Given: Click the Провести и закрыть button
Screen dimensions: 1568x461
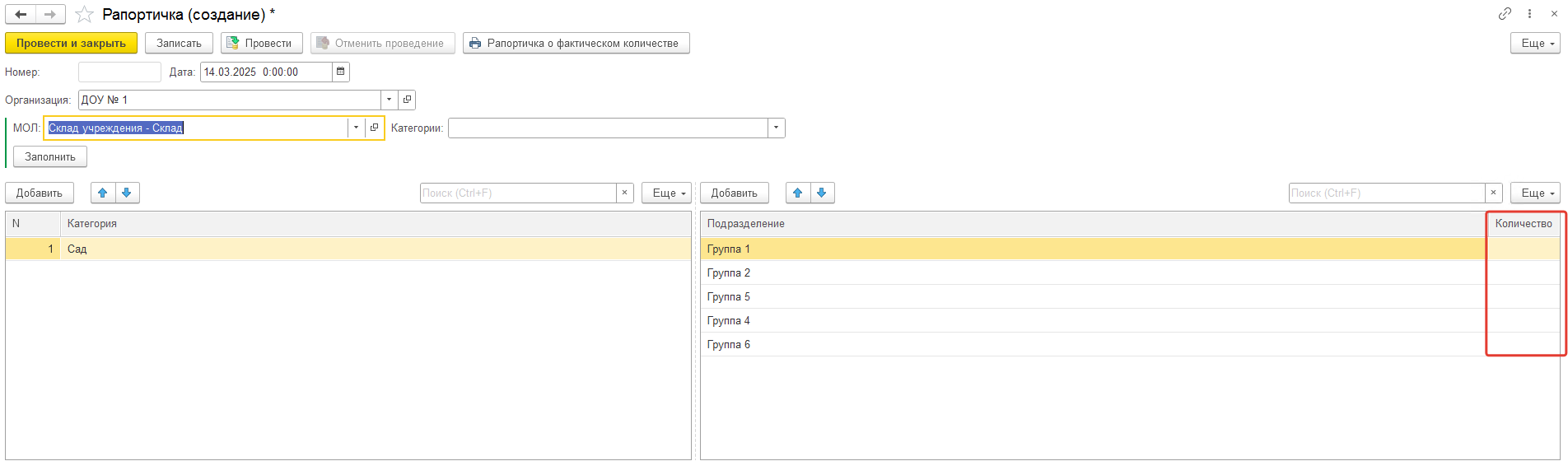Looking at the screenshot, I should (71, 43).
